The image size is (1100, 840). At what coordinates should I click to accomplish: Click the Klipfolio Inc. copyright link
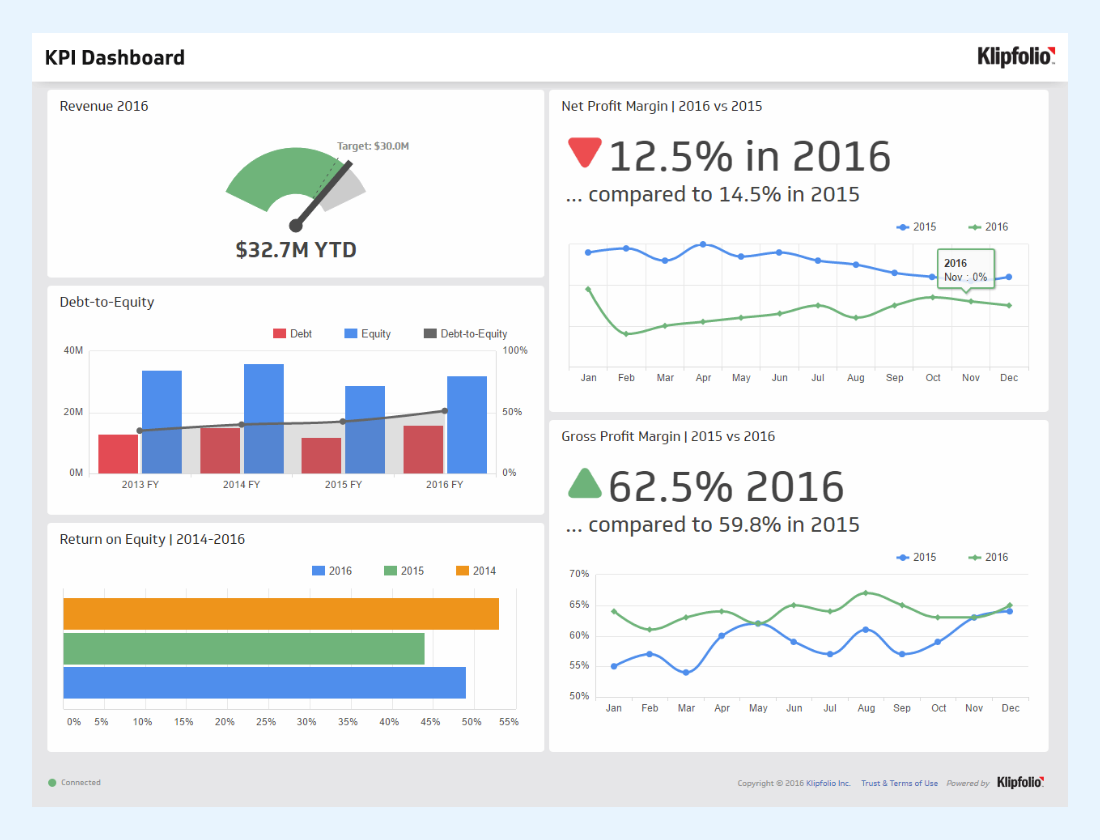pos(829,783)
